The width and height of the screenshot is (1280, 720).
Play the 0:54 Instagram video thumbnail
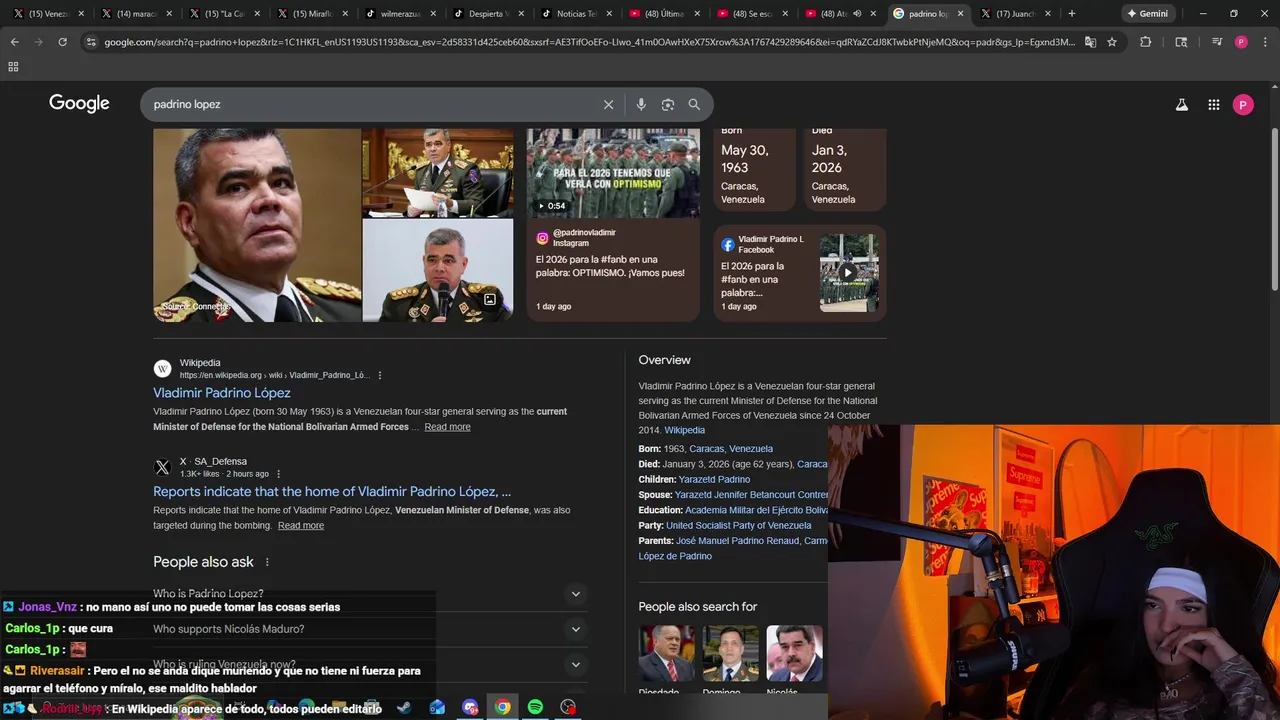(x=613, y=173)
